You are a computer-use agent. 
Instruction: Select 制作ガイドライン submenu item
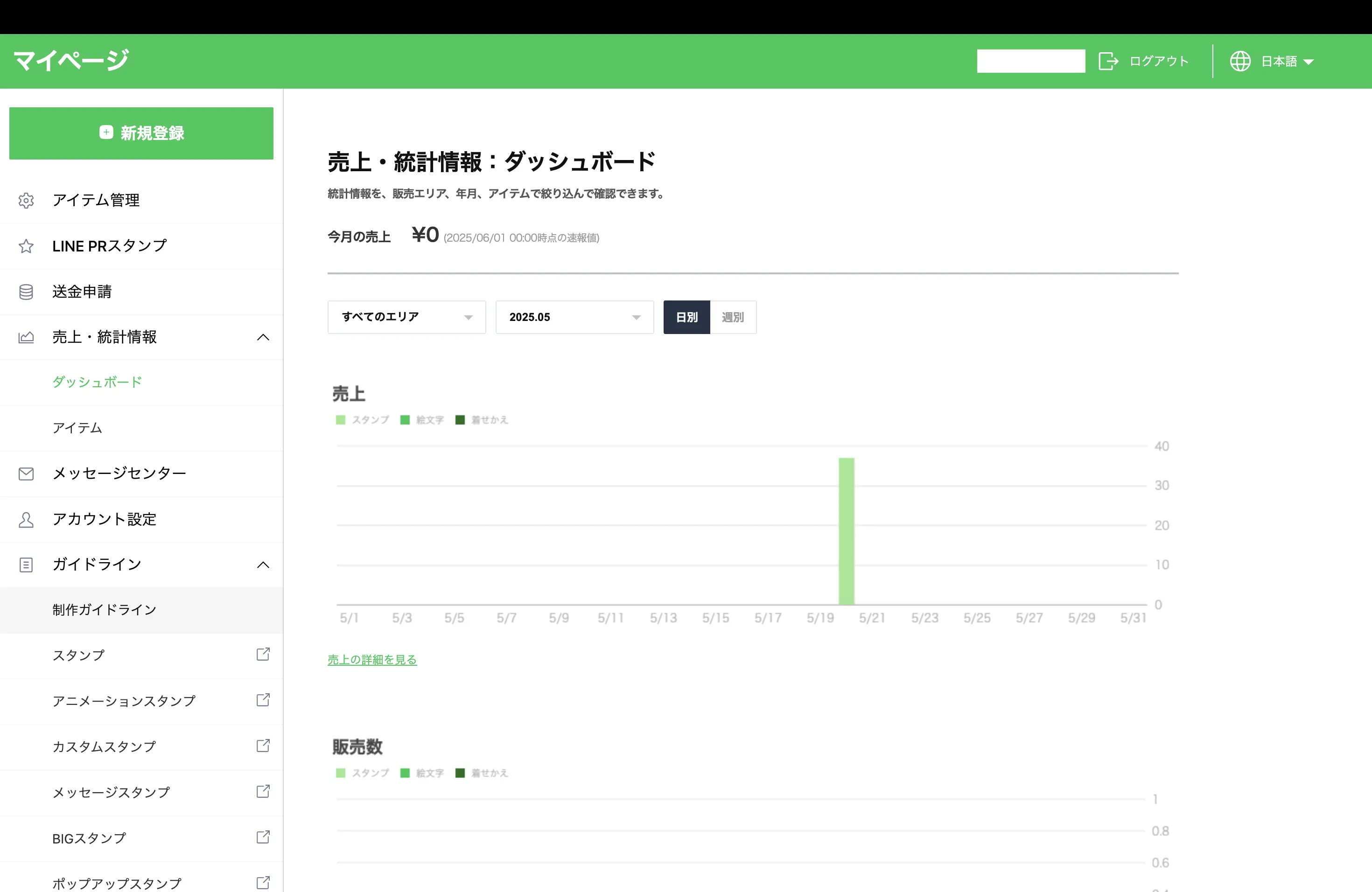[x=141, y=610]
